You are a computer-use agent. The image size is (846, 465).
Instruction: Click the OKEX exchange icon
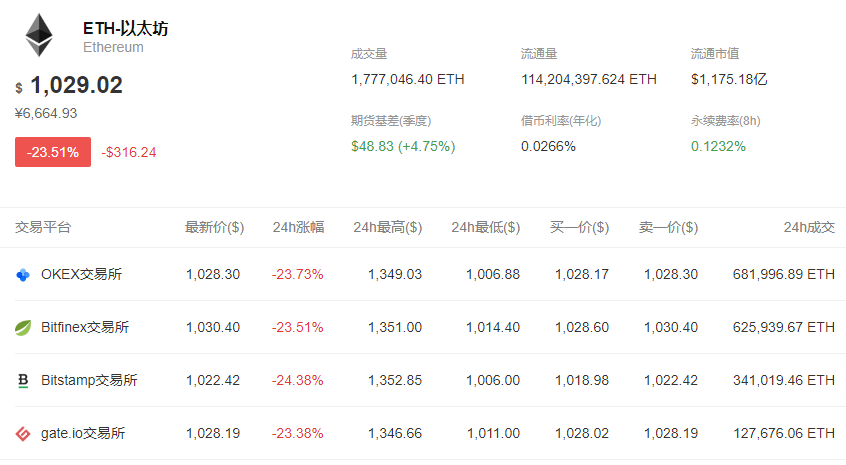point(24,274)
